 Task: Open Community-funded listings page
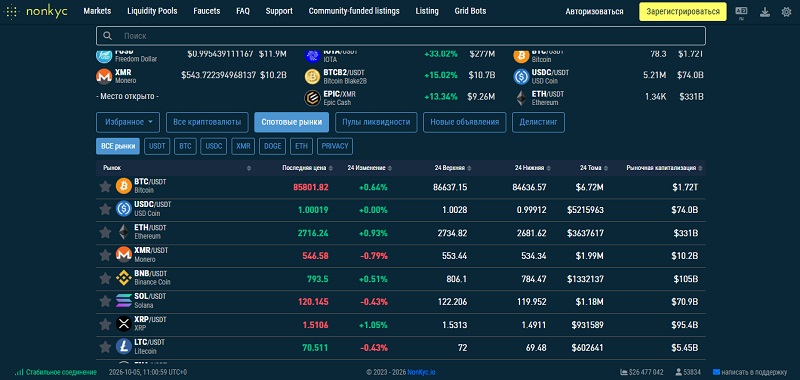pyautogui.click(x=354, y=11)
